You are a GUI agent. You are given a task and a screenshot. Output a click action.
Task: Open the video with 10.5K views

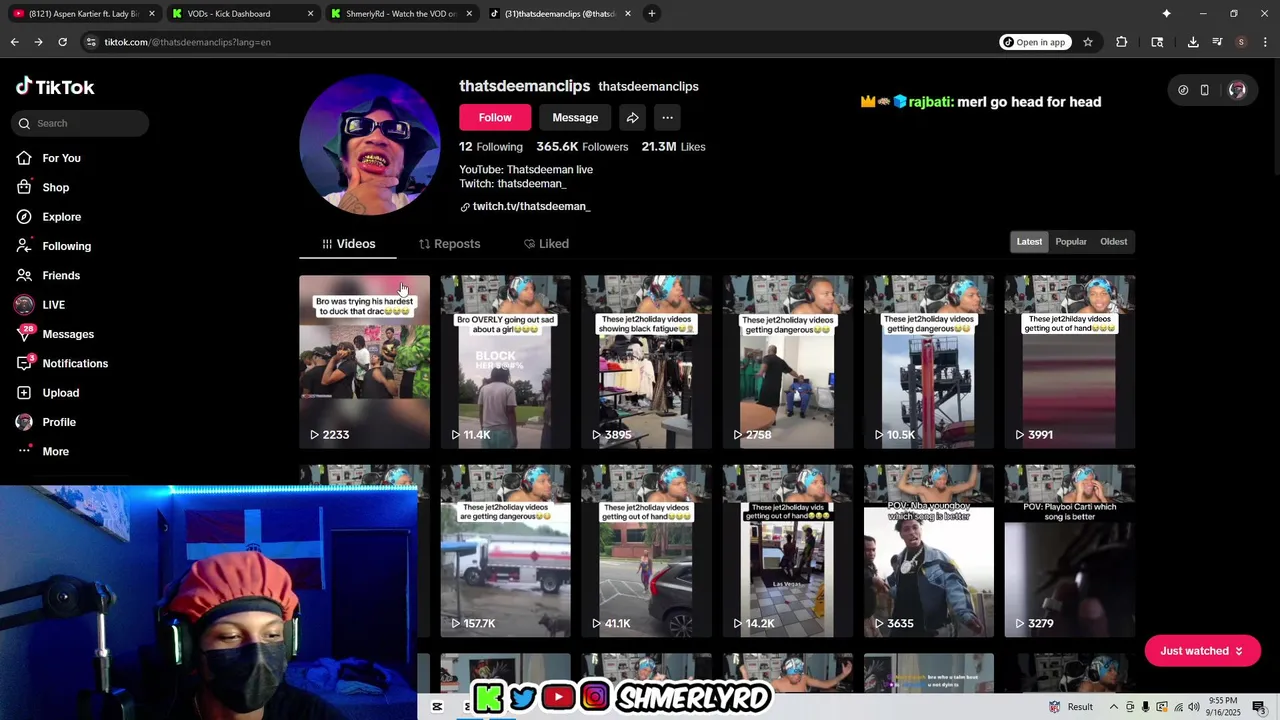pyautogui.click(x=929, y=361)
